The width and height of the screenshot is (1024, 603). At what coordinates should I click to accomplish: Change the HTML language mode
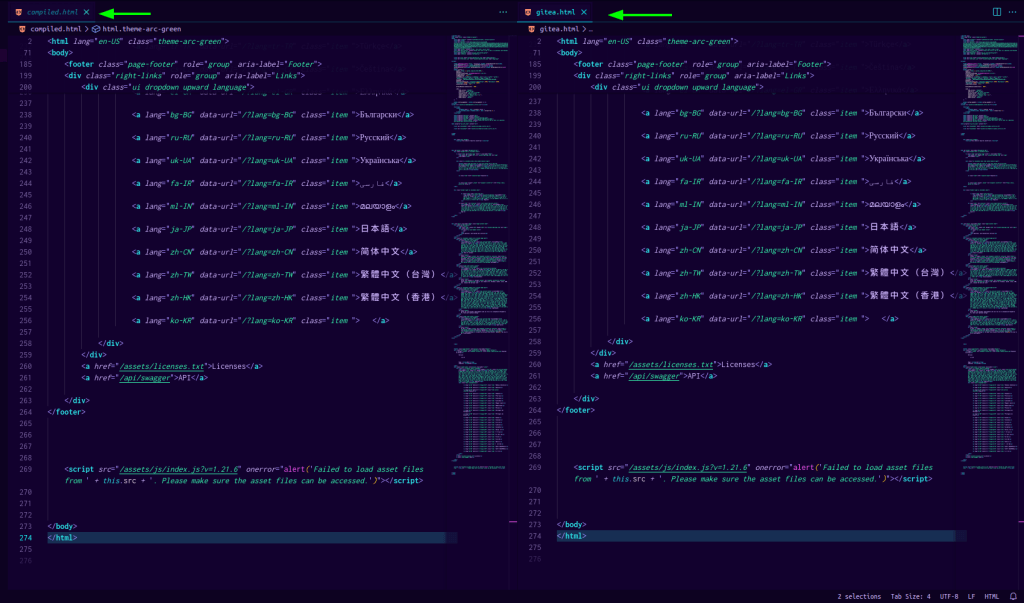tap(991, 596)
